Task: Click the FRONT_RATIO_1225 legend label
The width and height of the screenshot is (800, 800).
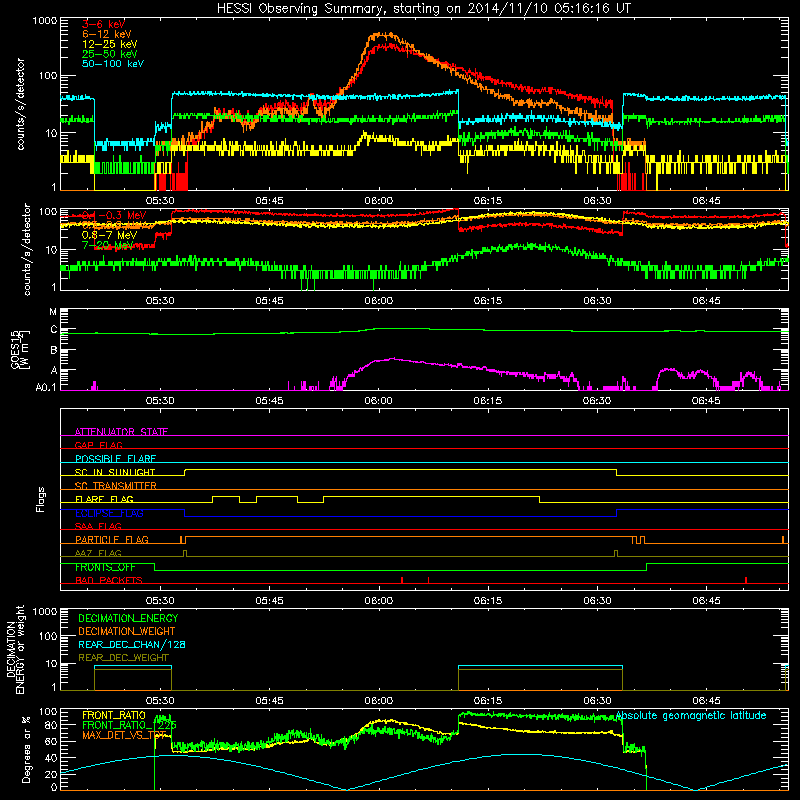Action: 129,725
